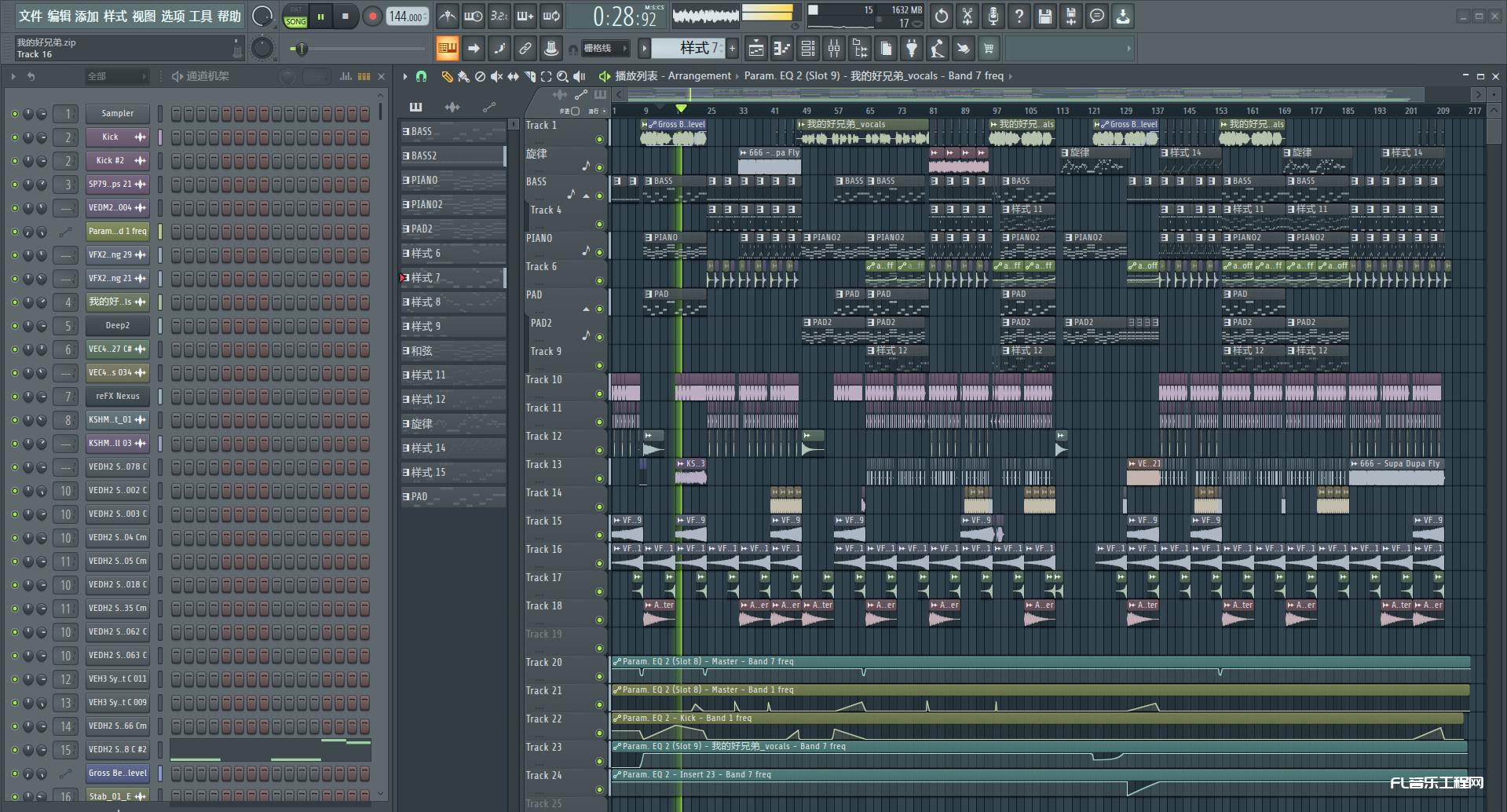Open the piano roll view icon
1507x812 pixels.
(x=781, y=49)
